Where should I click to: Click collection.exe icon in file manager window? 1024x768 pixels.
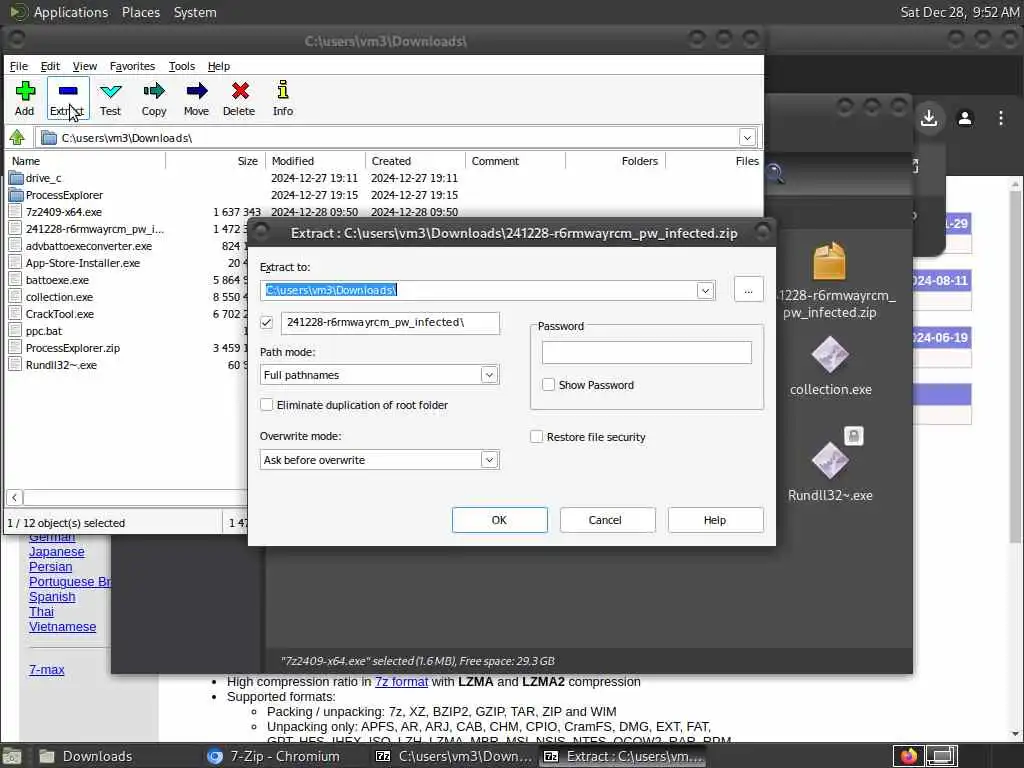(x=830, y=356)
